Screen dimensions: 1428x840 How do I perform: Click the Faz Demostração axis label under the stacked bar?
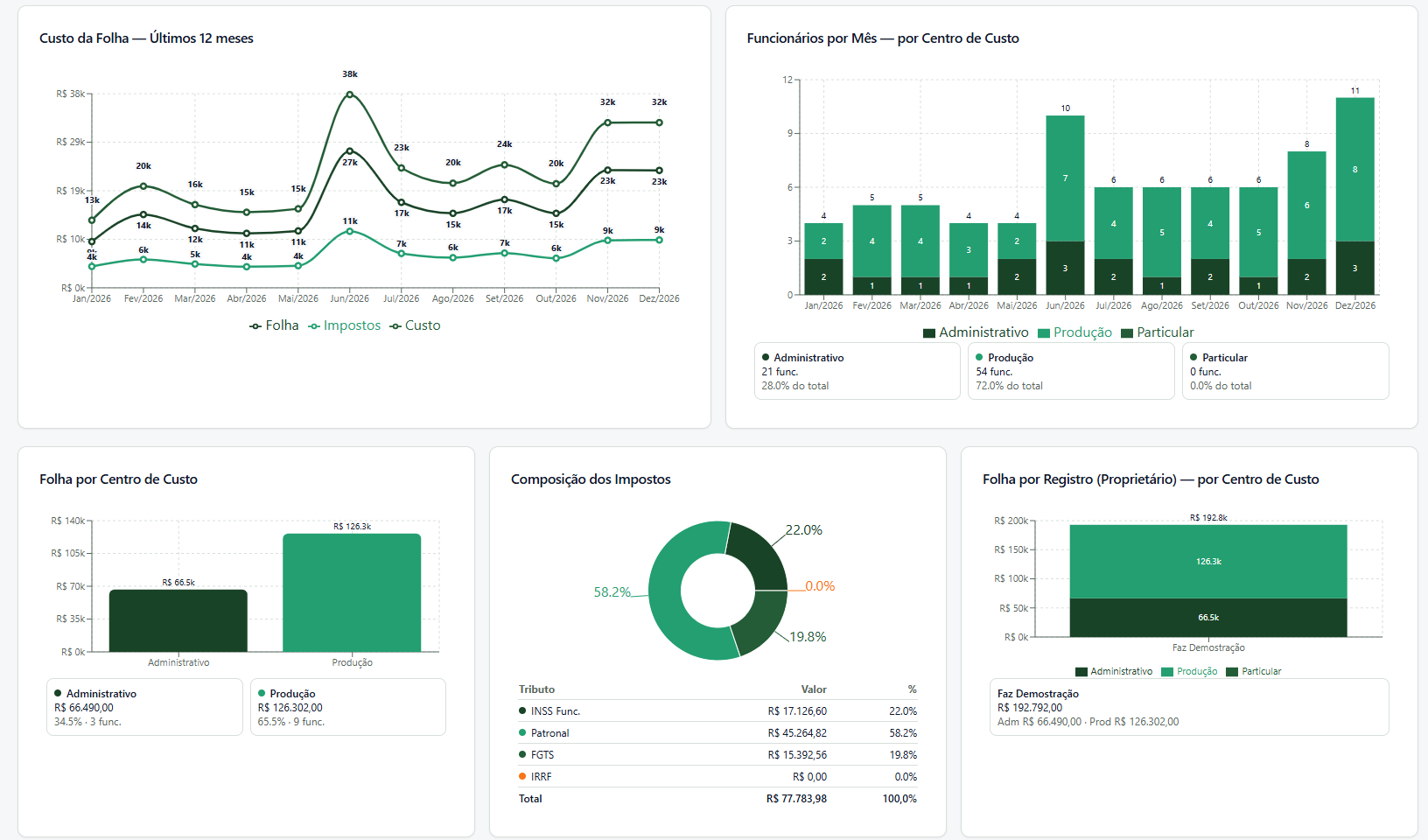(x=1208, y=648)
